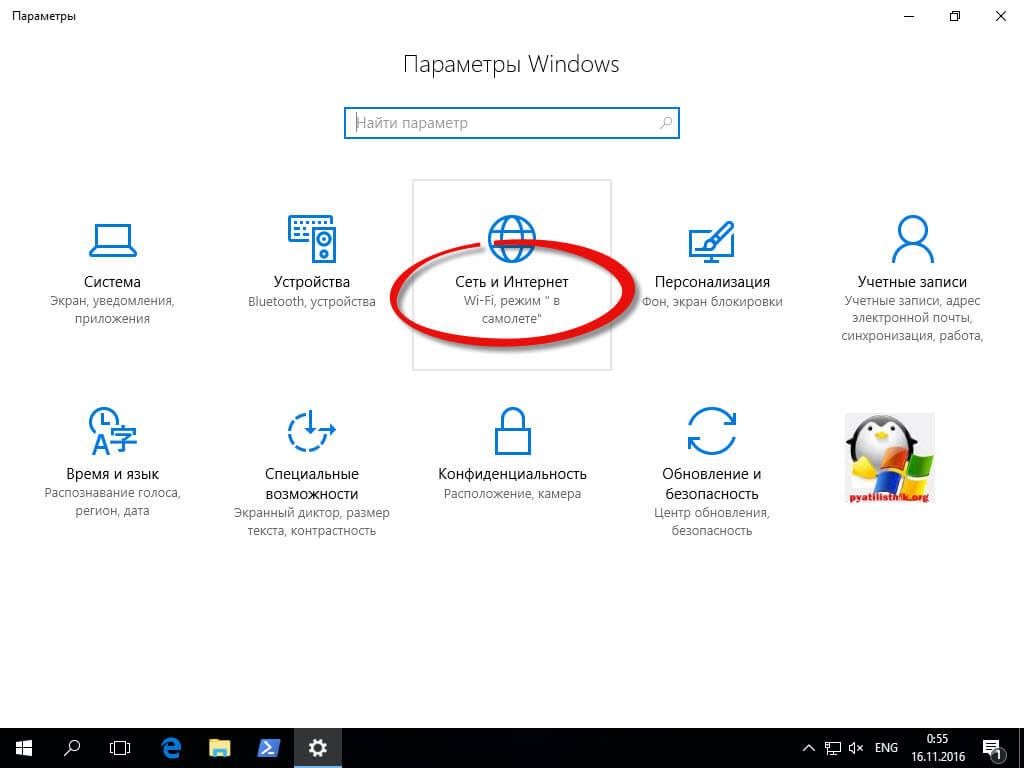Open the Windows Start menu
Viewport: 1024px width, 768px height.
pyautogui.click(x=24, y=748)
